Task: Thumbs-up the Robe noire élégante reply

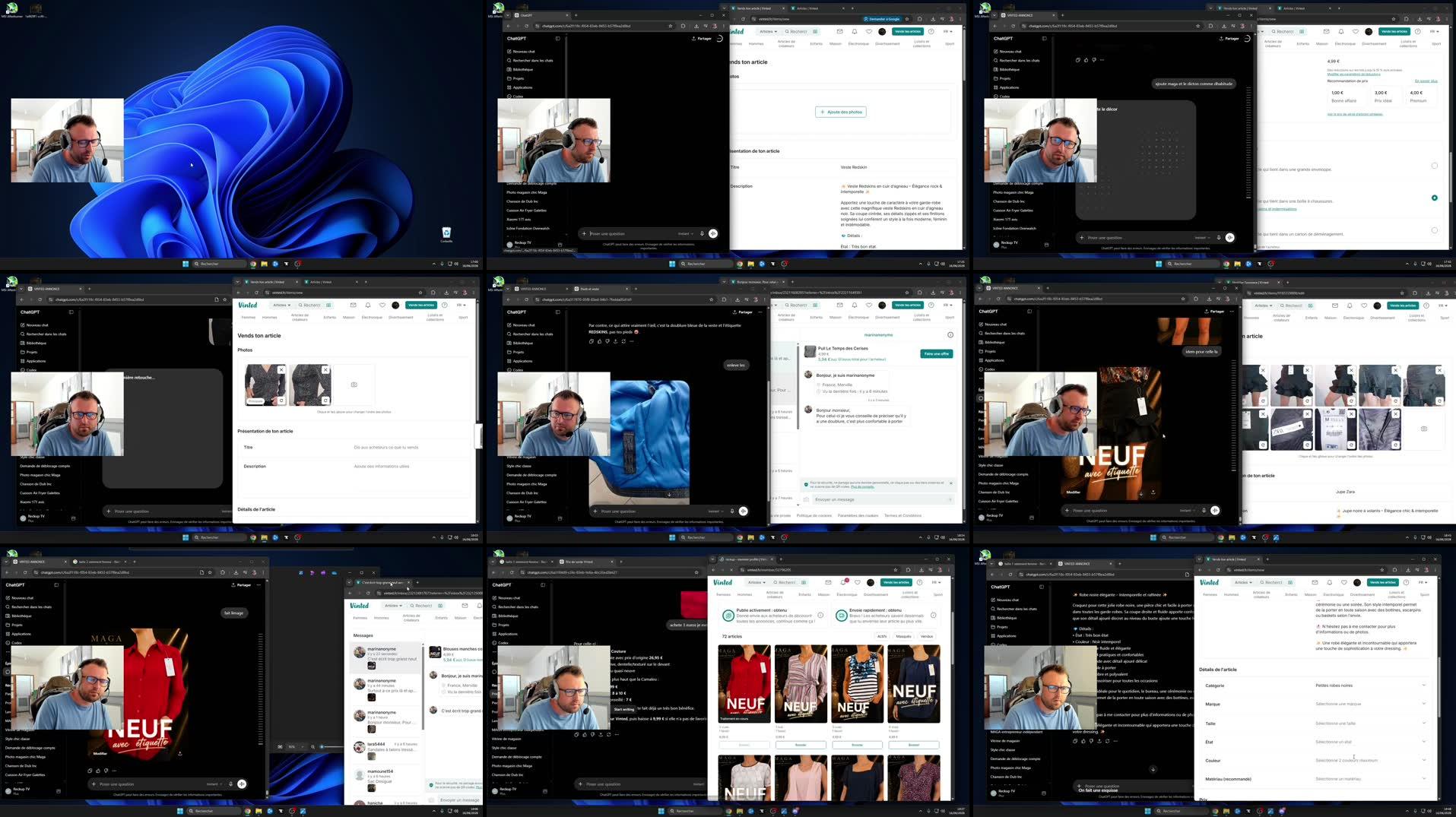Action: tap(1085, 740)
